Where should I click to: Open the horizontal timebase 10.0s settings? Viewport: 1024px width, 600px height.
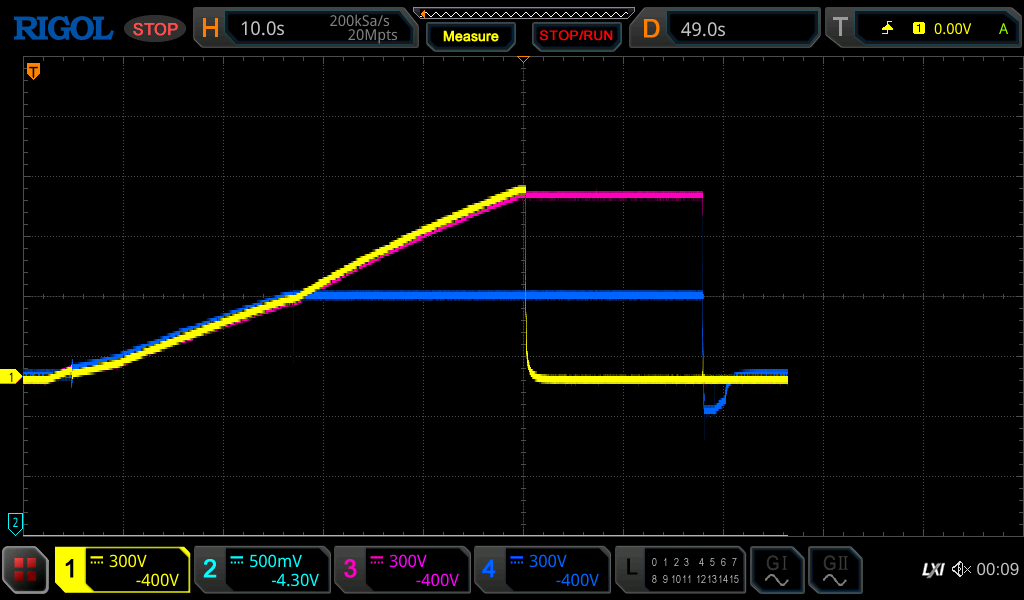click(x=306, y=29)
